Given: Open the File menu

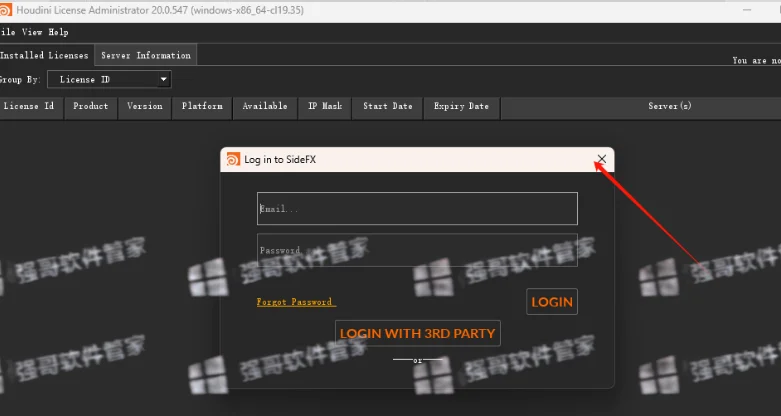Looking at the screenshot, I should tap(7, 32).
